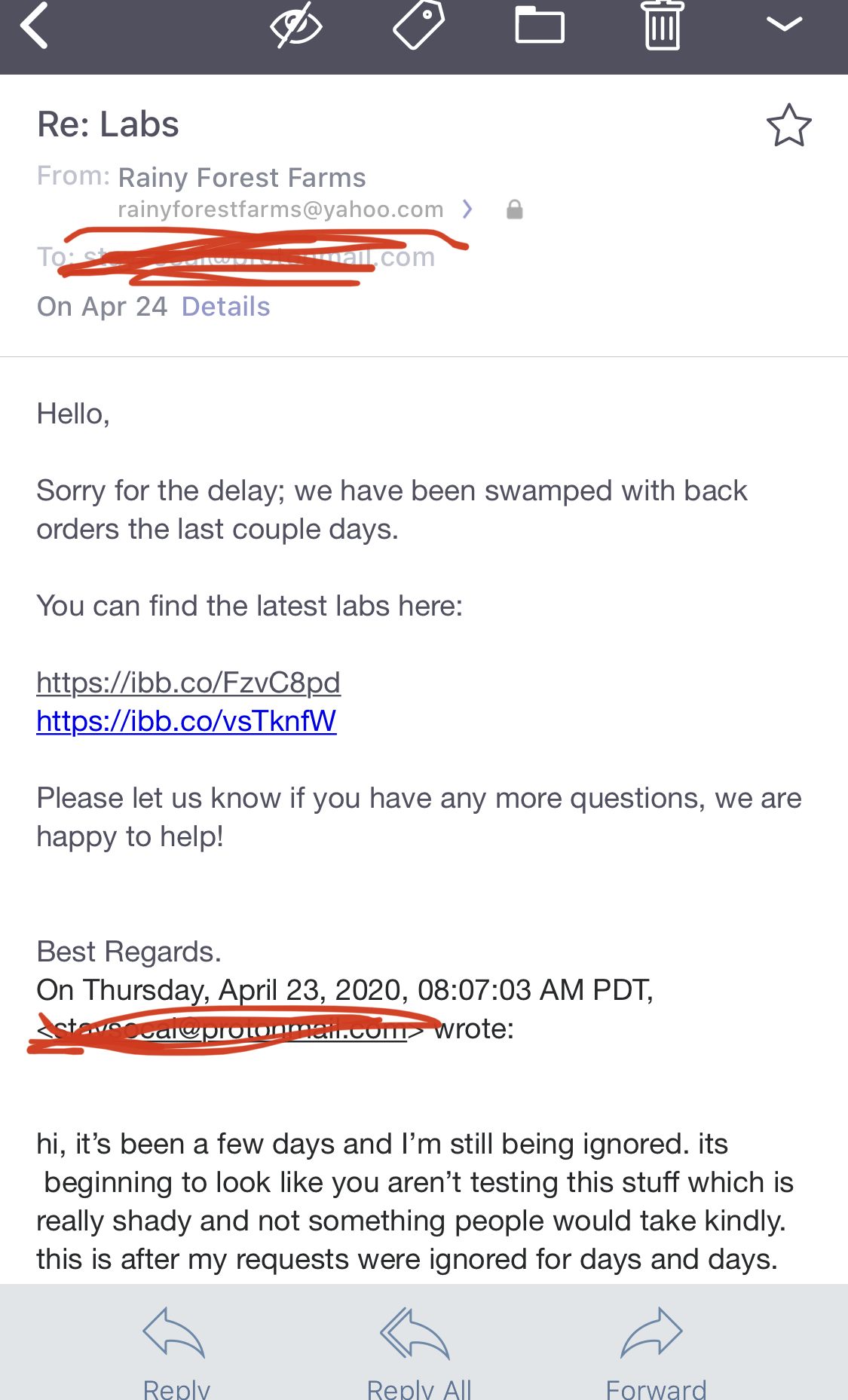Expand sender details chevron beside yahoo address
The width and height of the screenshot is (848, 1400).
pos(467,209)
